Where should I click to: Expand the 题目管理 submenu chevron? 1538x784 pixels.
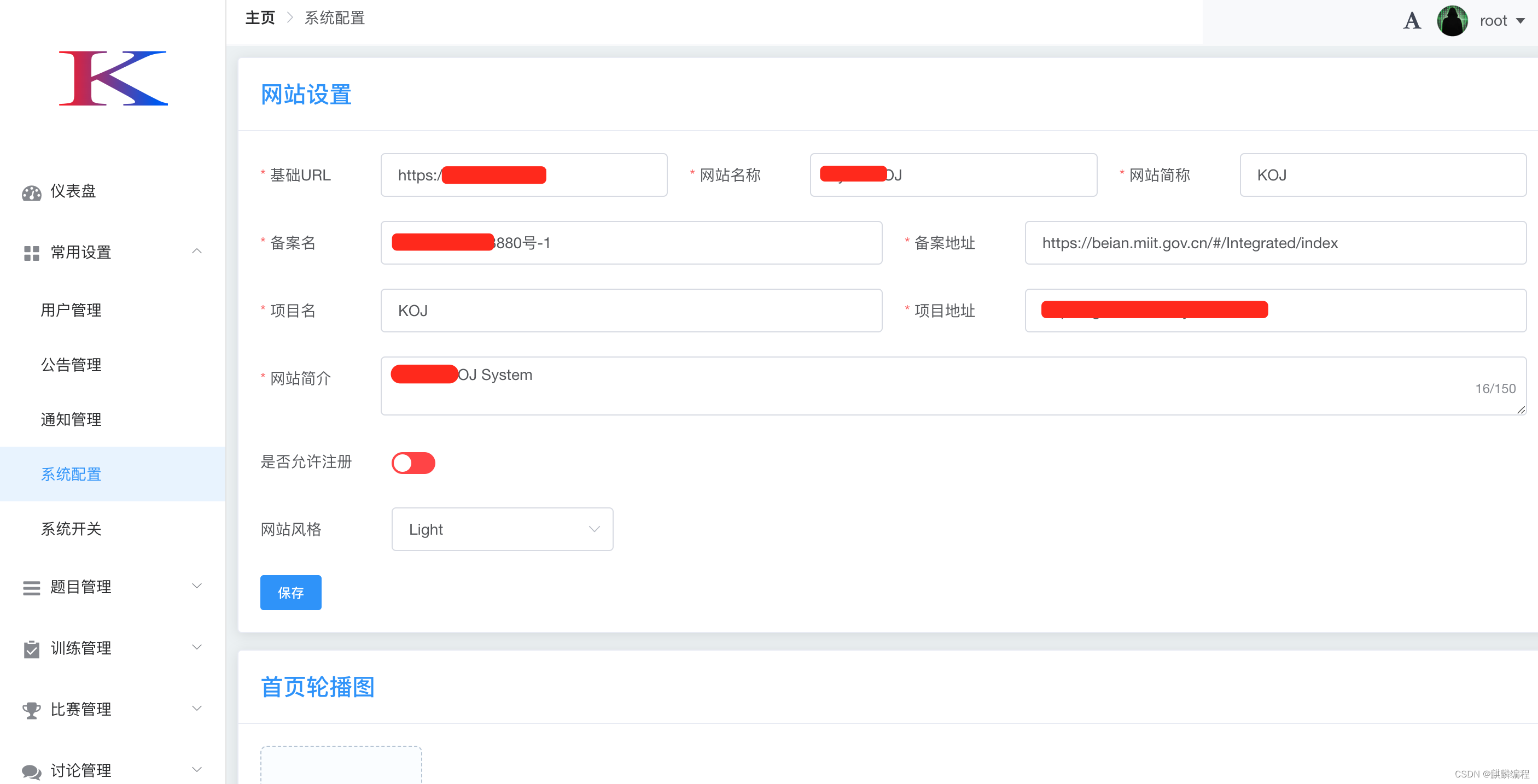click(x=196, y=587)
